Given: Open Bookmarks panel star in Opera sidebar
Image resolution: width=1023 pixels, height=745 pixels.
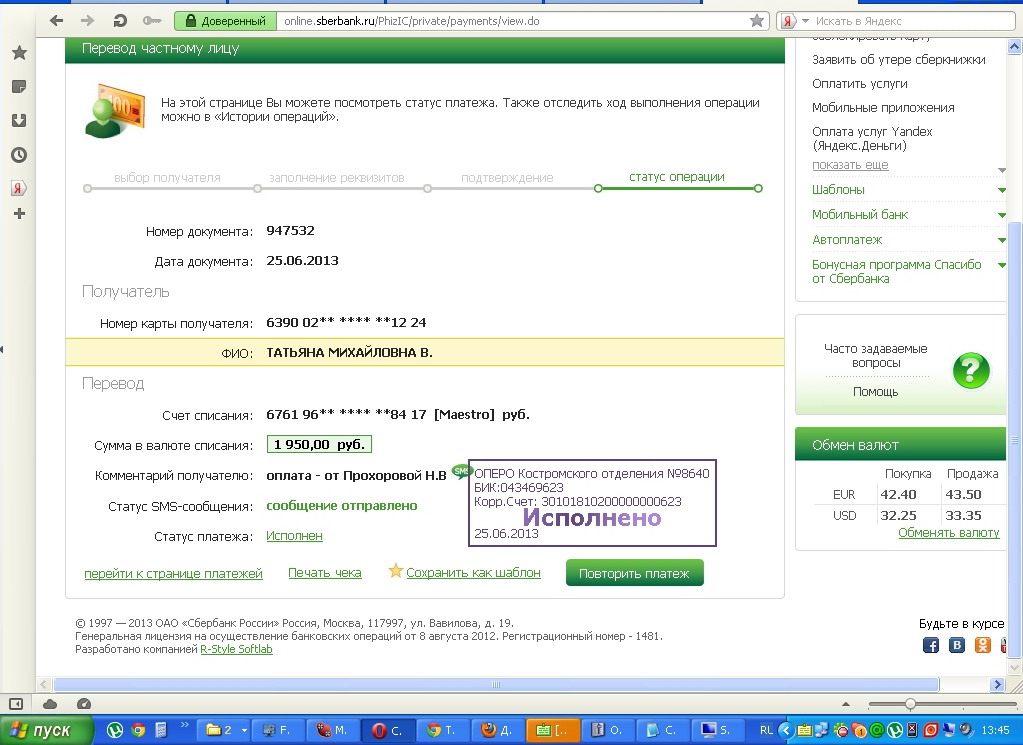Looking at the screenshot, I should 20,52.
